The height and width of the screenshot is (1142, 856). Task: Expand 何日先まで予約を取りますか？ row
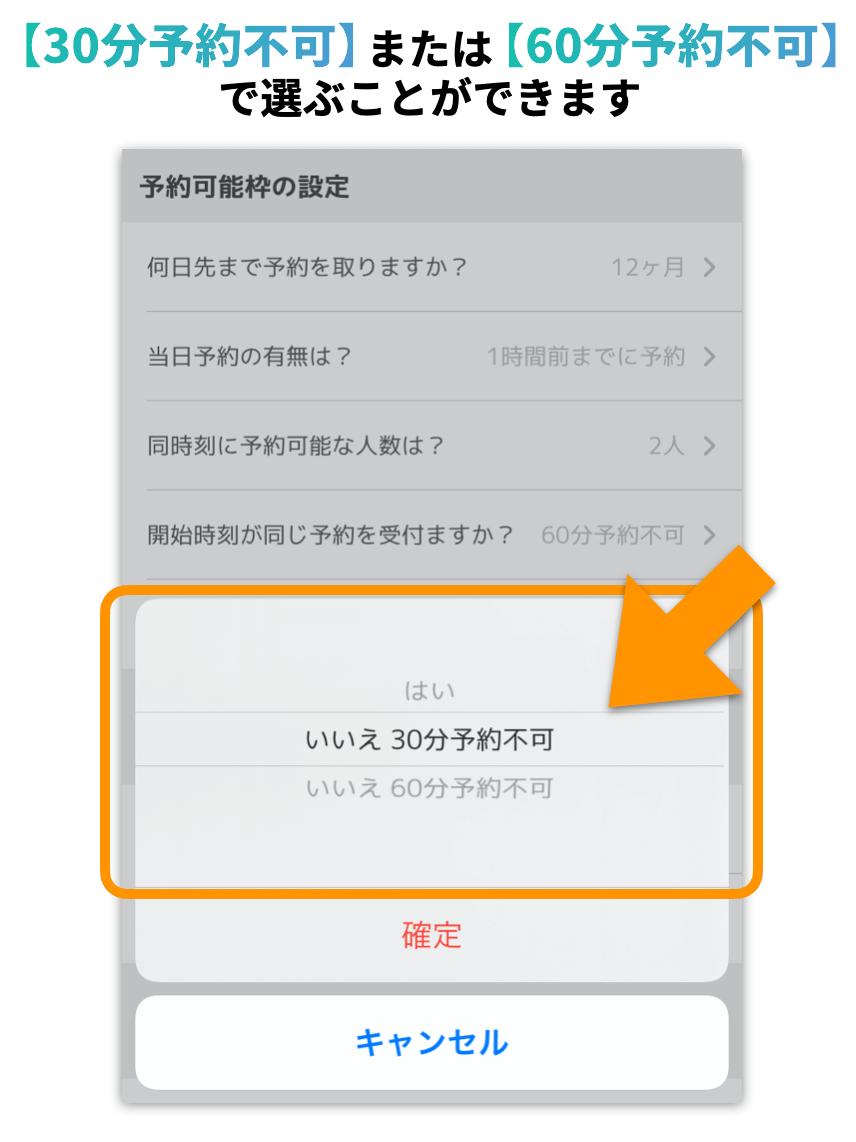[x=432, y=267]
